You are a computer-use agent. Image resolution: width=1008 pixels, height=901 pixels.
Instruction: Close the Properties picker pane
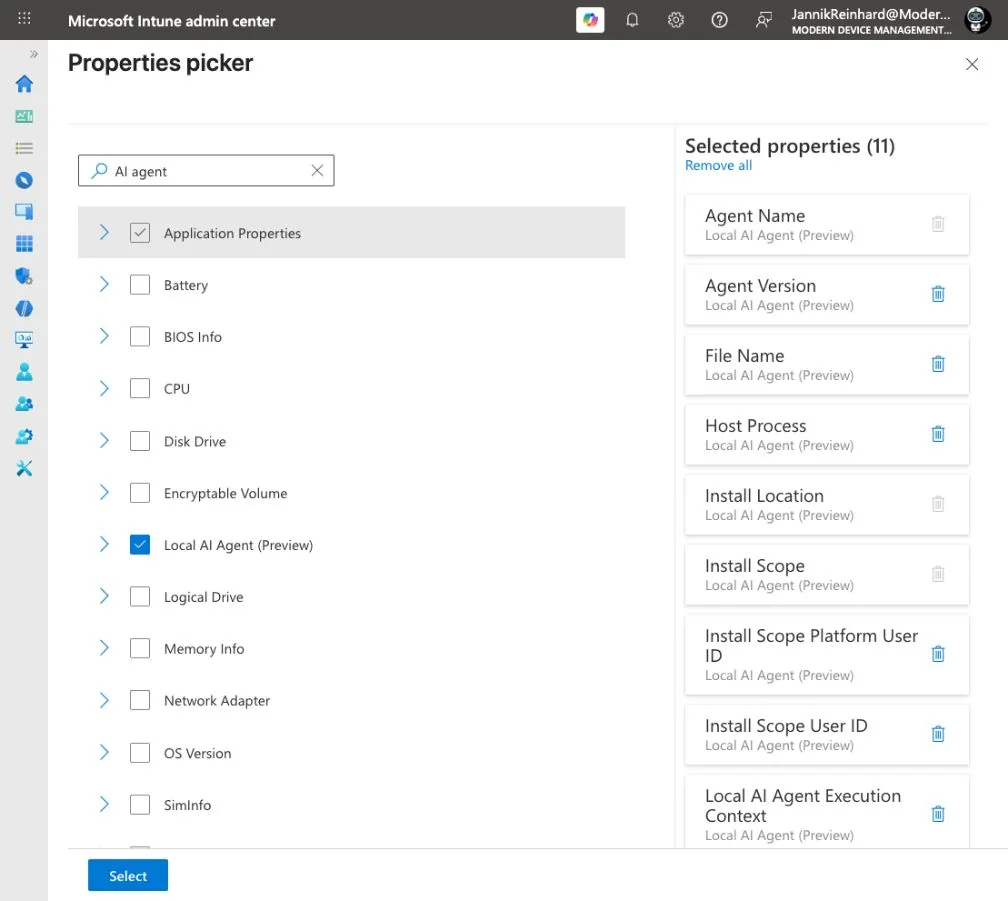[971, 64]
